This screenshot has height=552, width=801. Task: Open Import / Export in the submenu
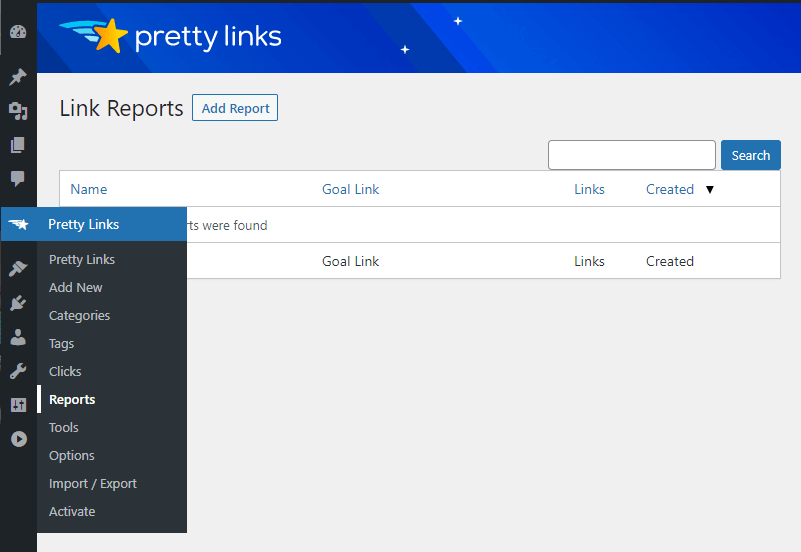[93, 484]
